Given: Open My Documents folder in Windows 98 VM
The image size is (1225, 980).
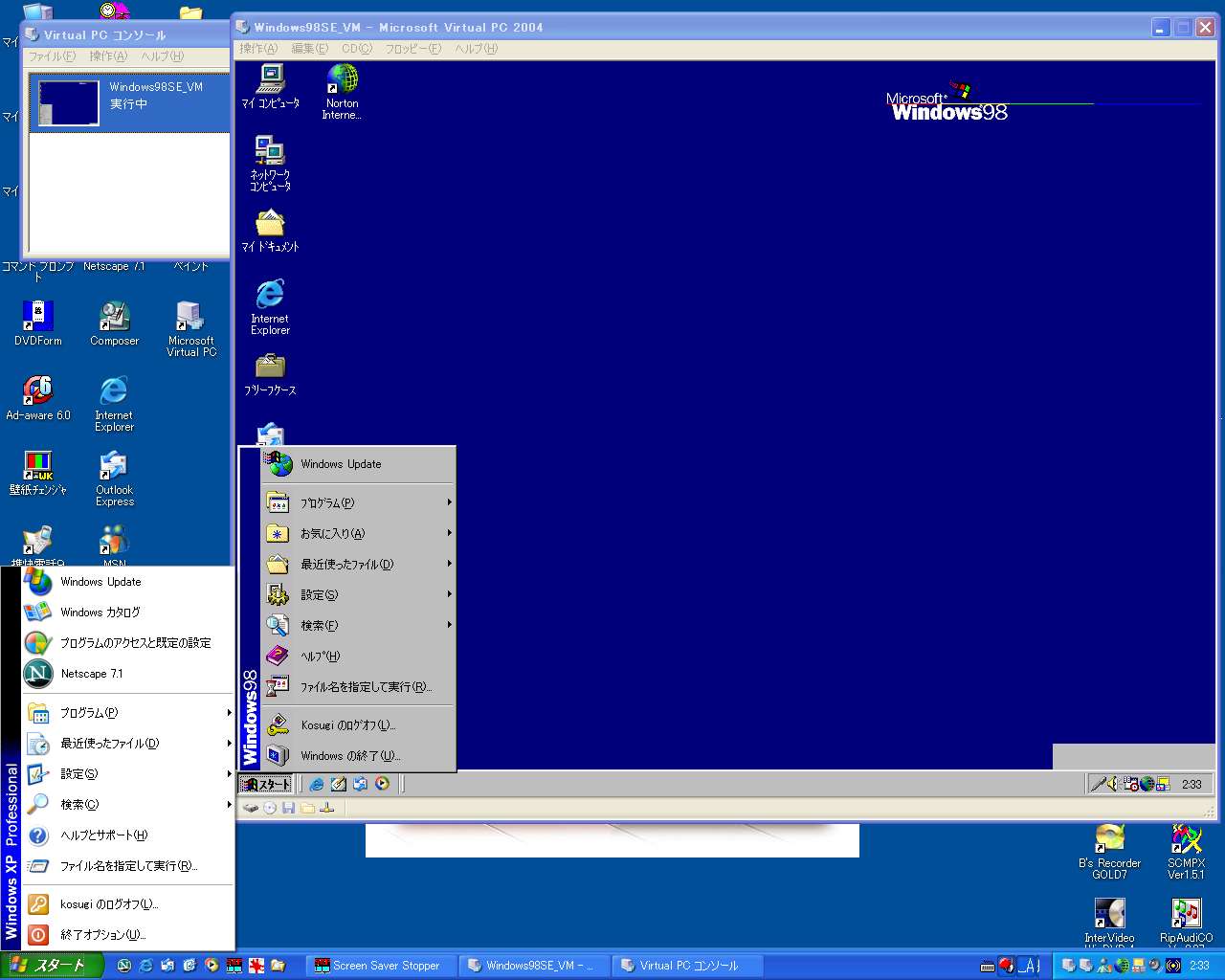Looking at the screenshot, I should (271, 231).
